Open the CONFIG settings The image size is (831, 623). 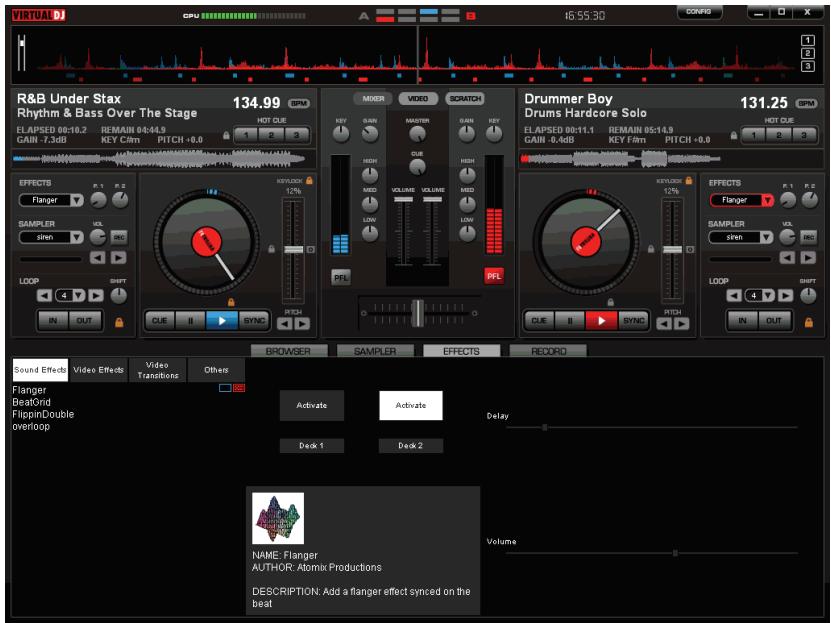pos(699,12)
